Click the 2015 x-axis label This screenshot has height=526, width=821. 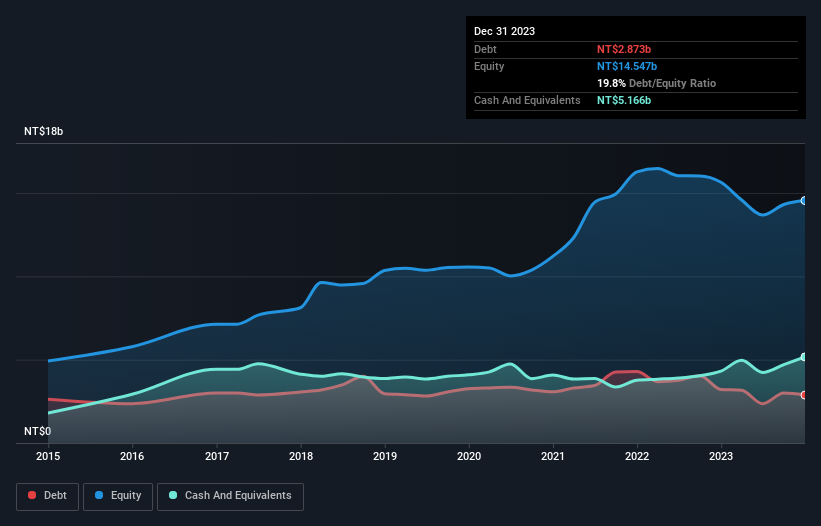(x=48, y=456)
